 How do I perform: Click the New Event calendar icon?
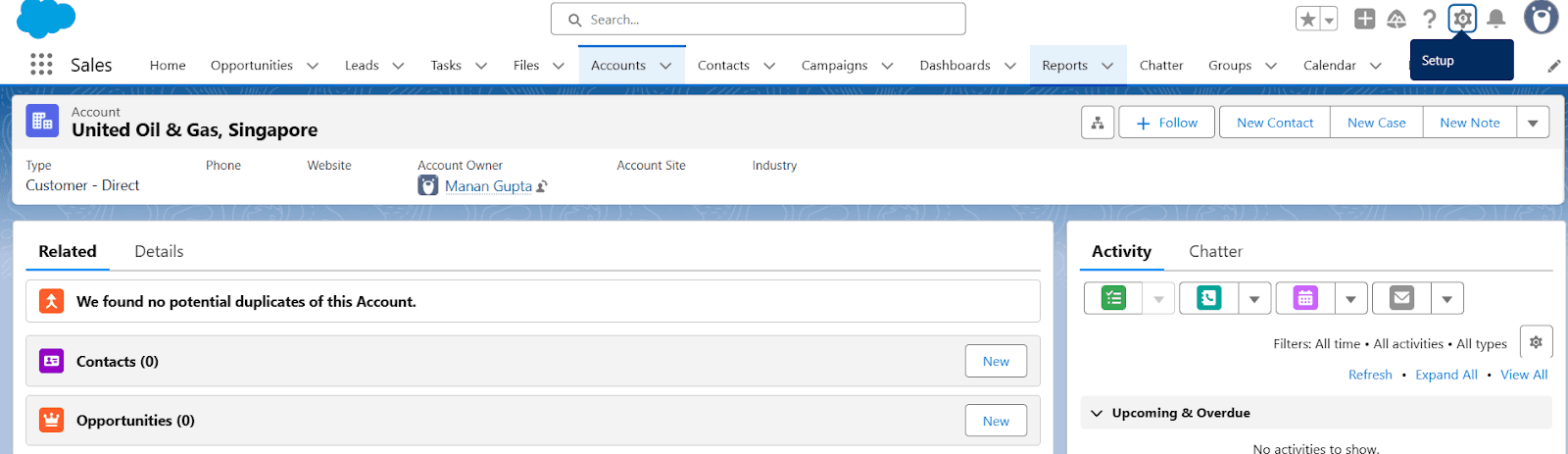(1305, 298)
